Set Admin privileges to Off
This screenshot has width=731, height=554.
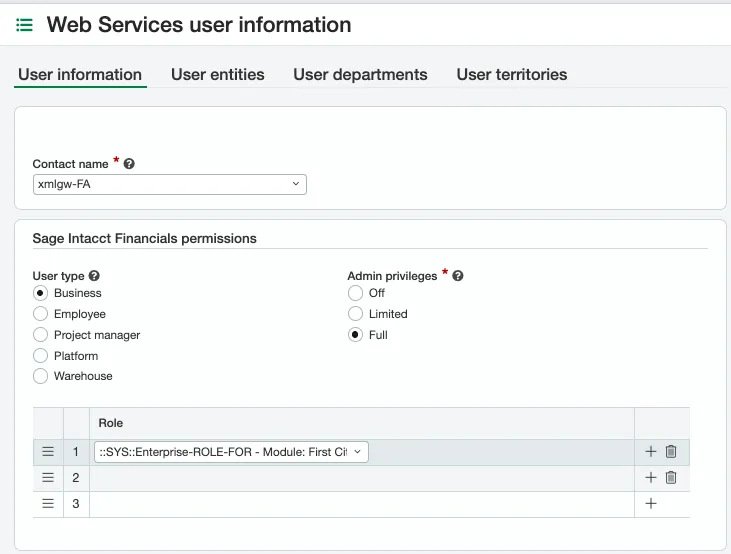[355, 293]
